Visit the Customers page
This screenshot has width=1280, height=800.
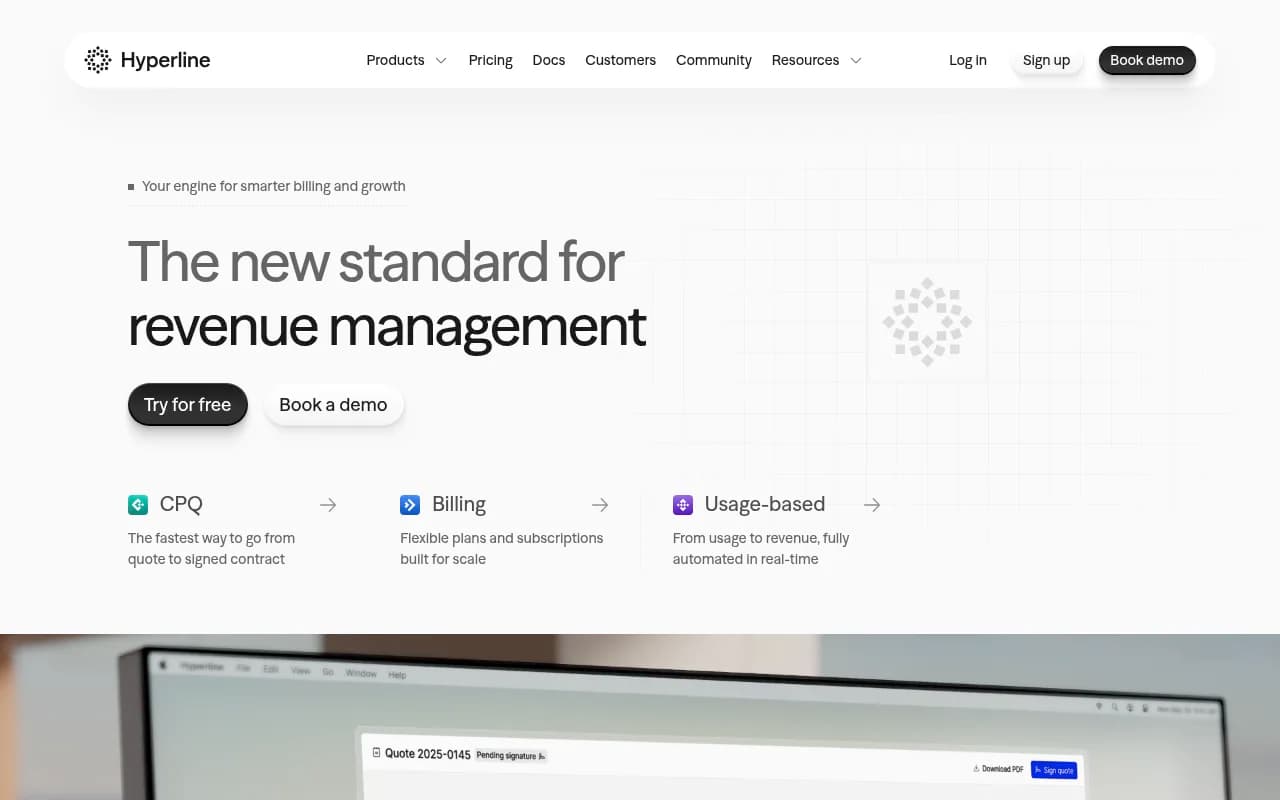[x=621, y=60]
